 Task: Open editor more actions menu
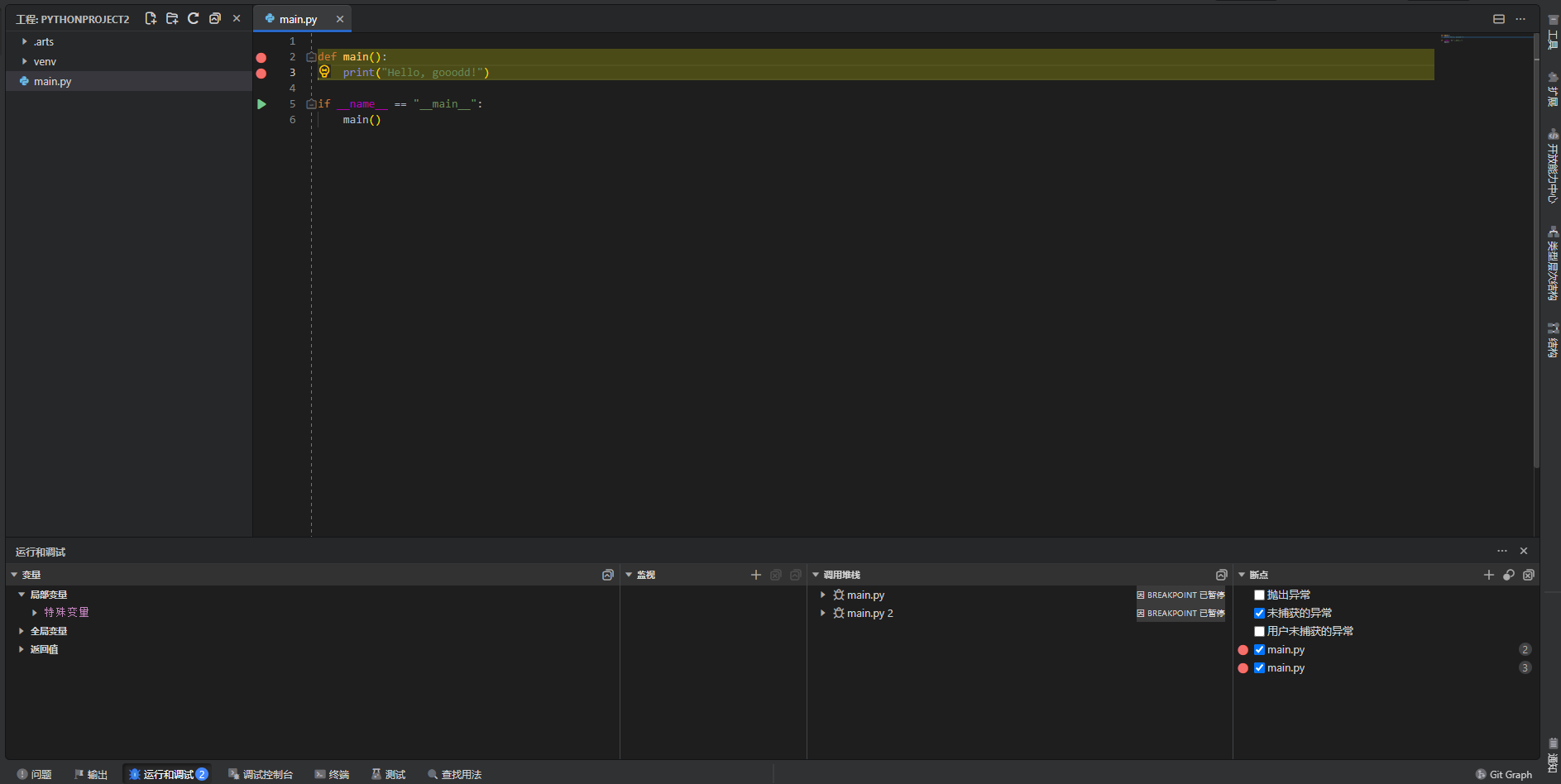point(1520,19)
